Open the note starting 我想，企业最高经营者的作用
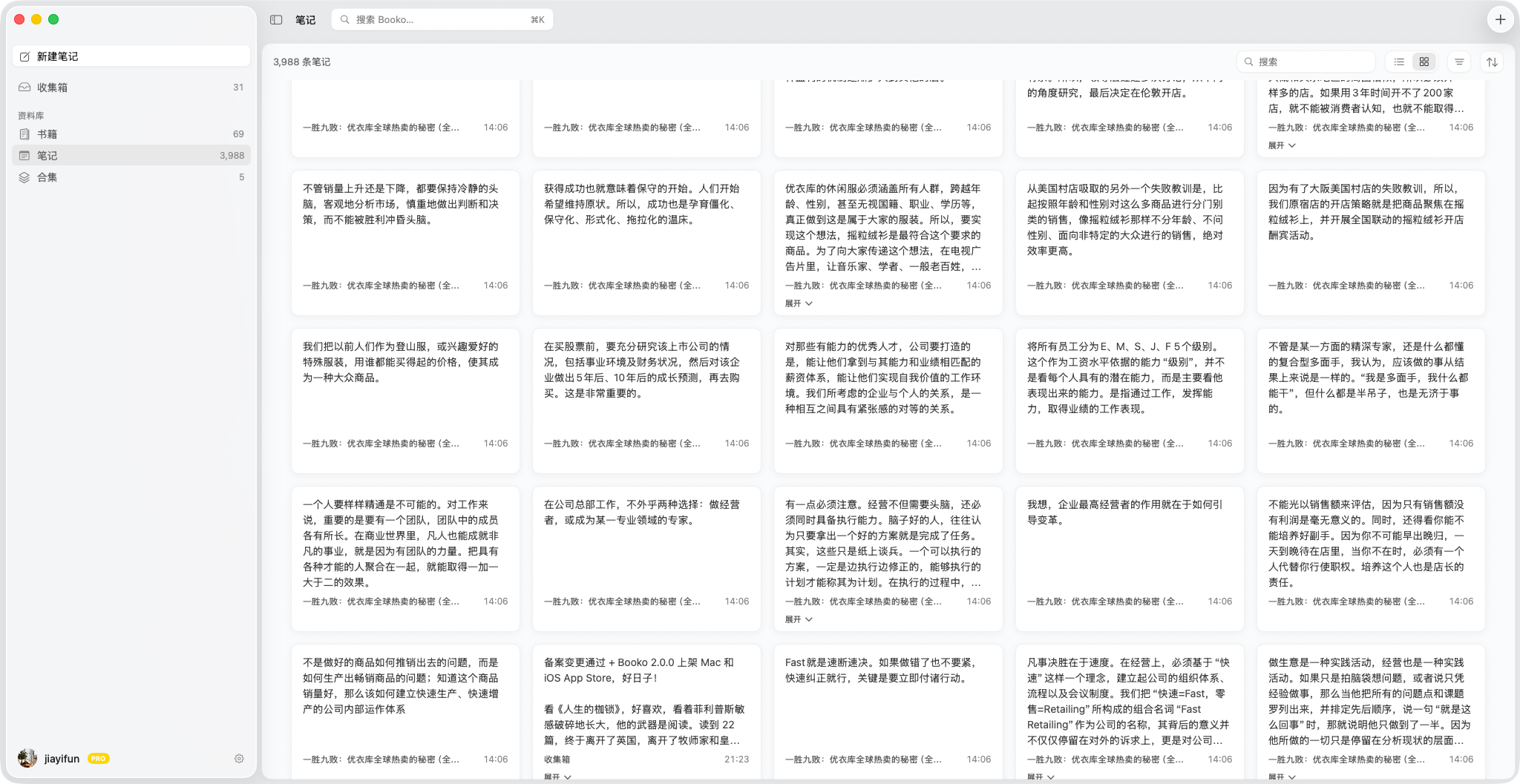The image size is (1520, 784). (x=1130, y=559)
